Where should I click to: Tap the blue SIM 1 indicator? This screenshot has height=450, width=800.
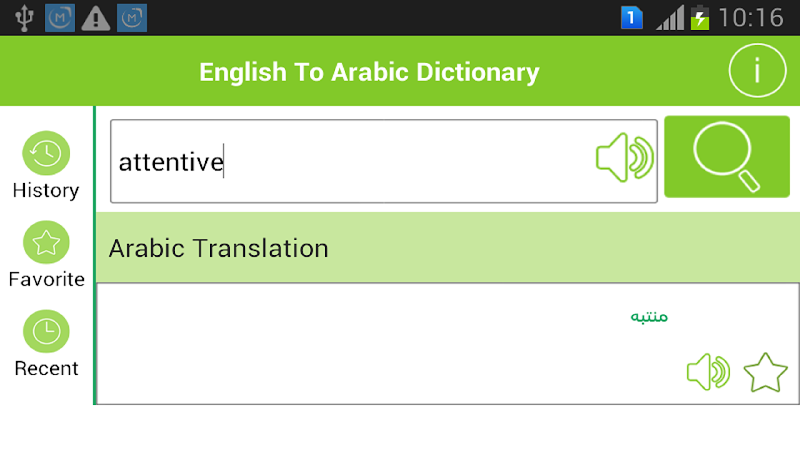632,17
